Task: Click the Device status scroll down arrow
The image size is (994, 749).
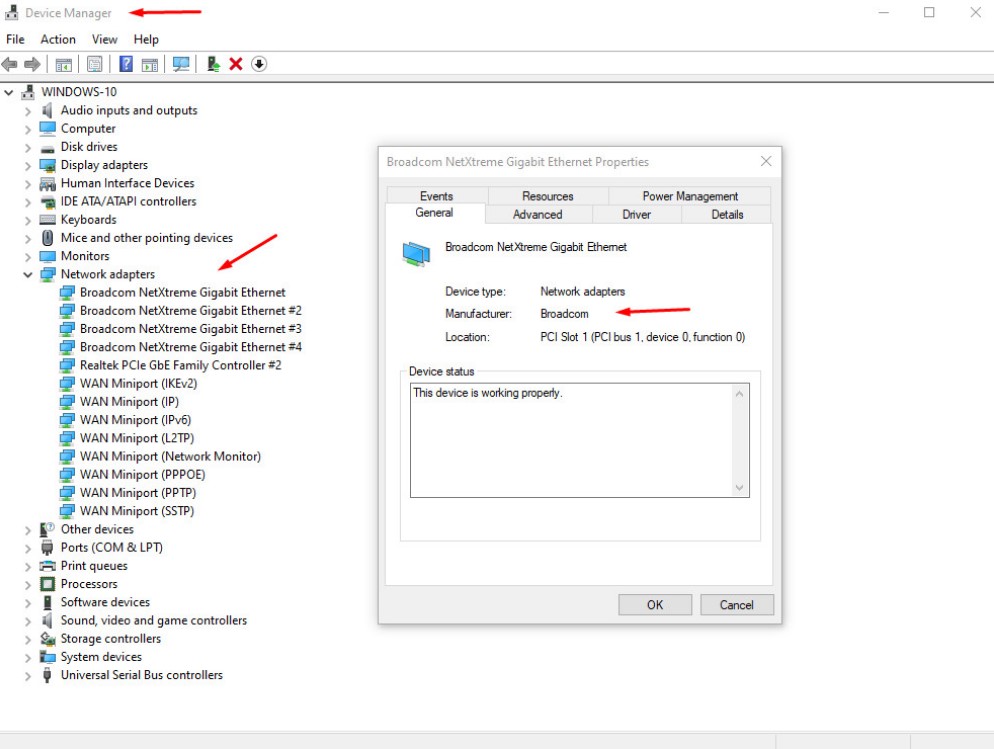Action: [739, 487]
